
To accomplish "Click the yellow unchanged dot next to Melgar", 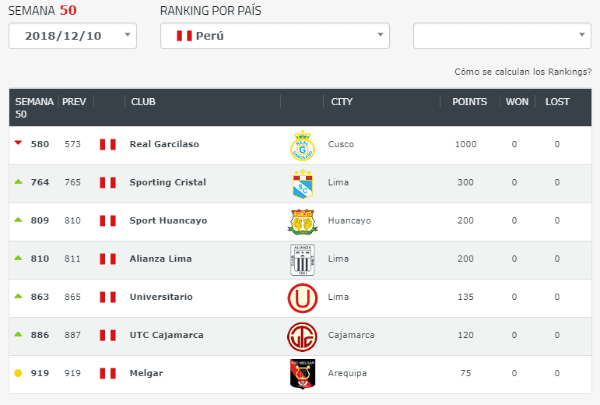I will pyautogui.click(x=17, y=373).
